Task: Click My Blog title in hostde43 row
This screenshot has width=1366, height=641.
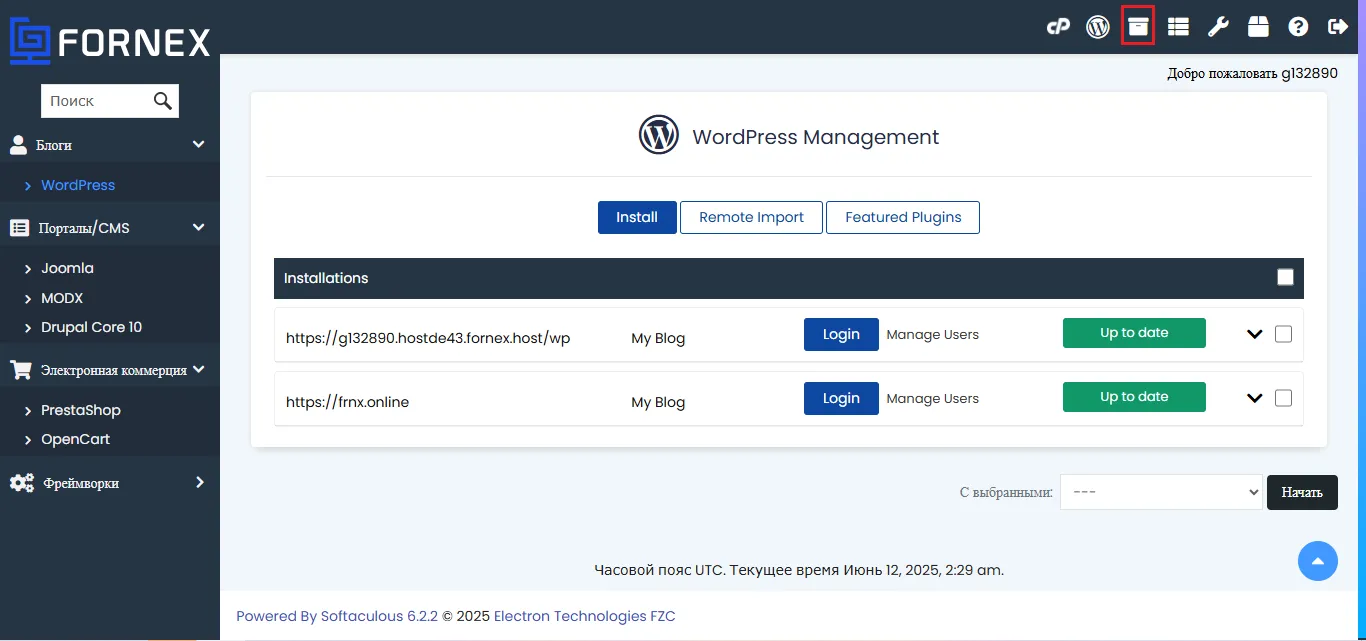Action: pos(658,338)
